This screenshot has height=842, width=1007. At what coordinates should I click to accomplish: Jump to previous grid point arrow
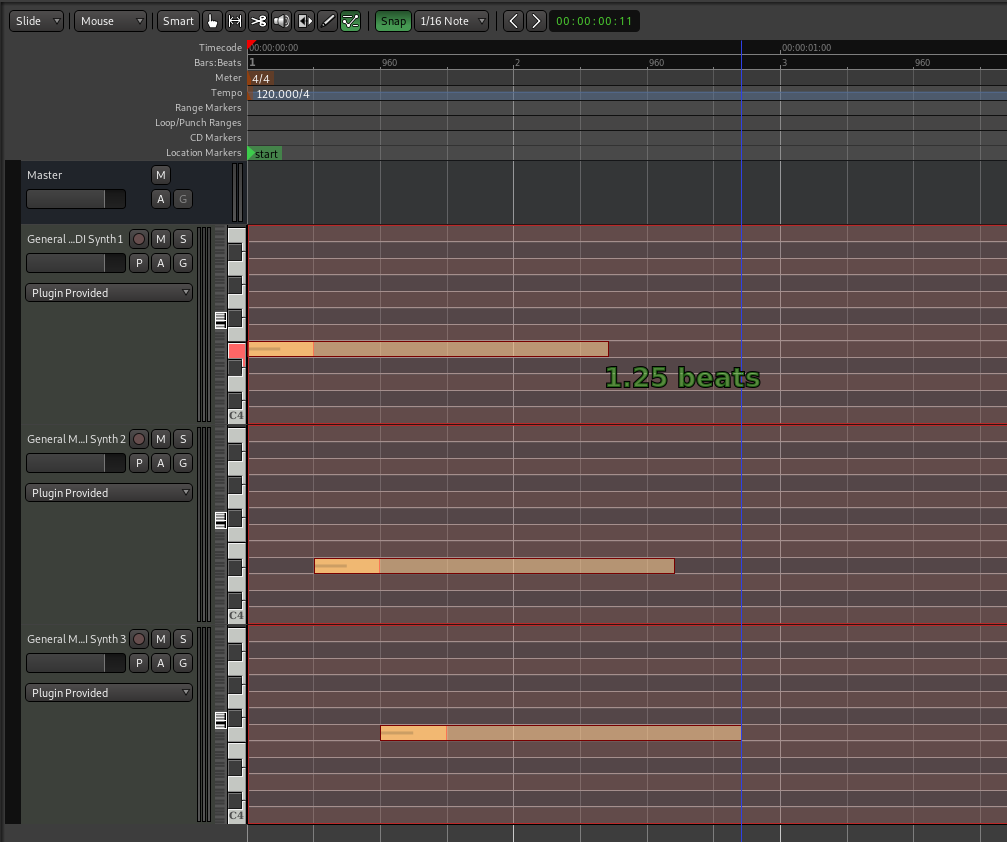point(513,21)
